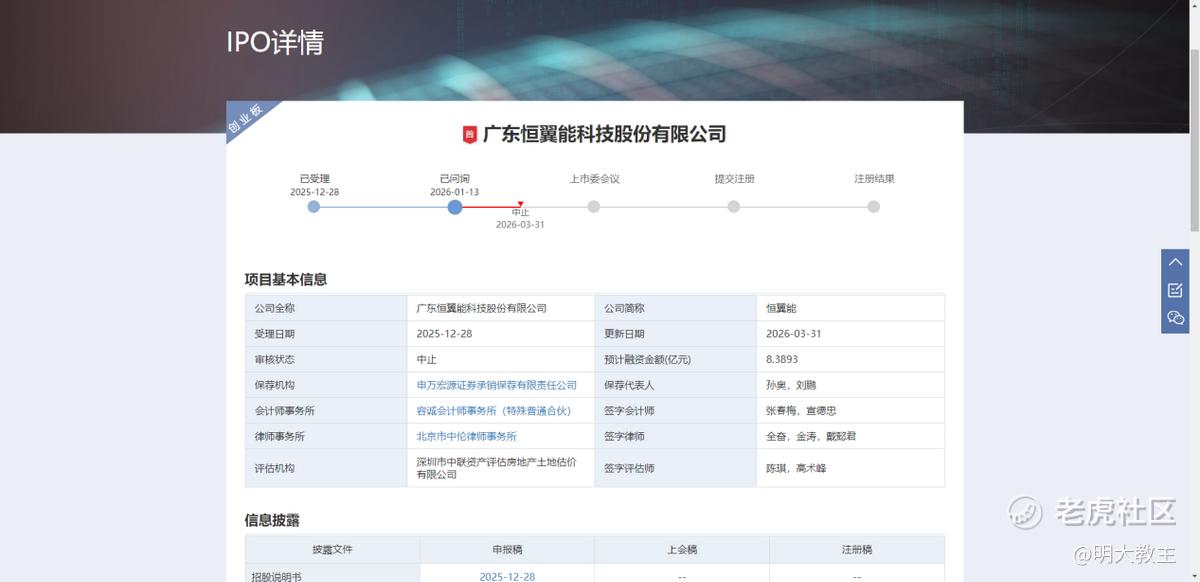Click the 上市委会议 timeline node
Viewport: 1200px width, 582px height.
point(594,207)
